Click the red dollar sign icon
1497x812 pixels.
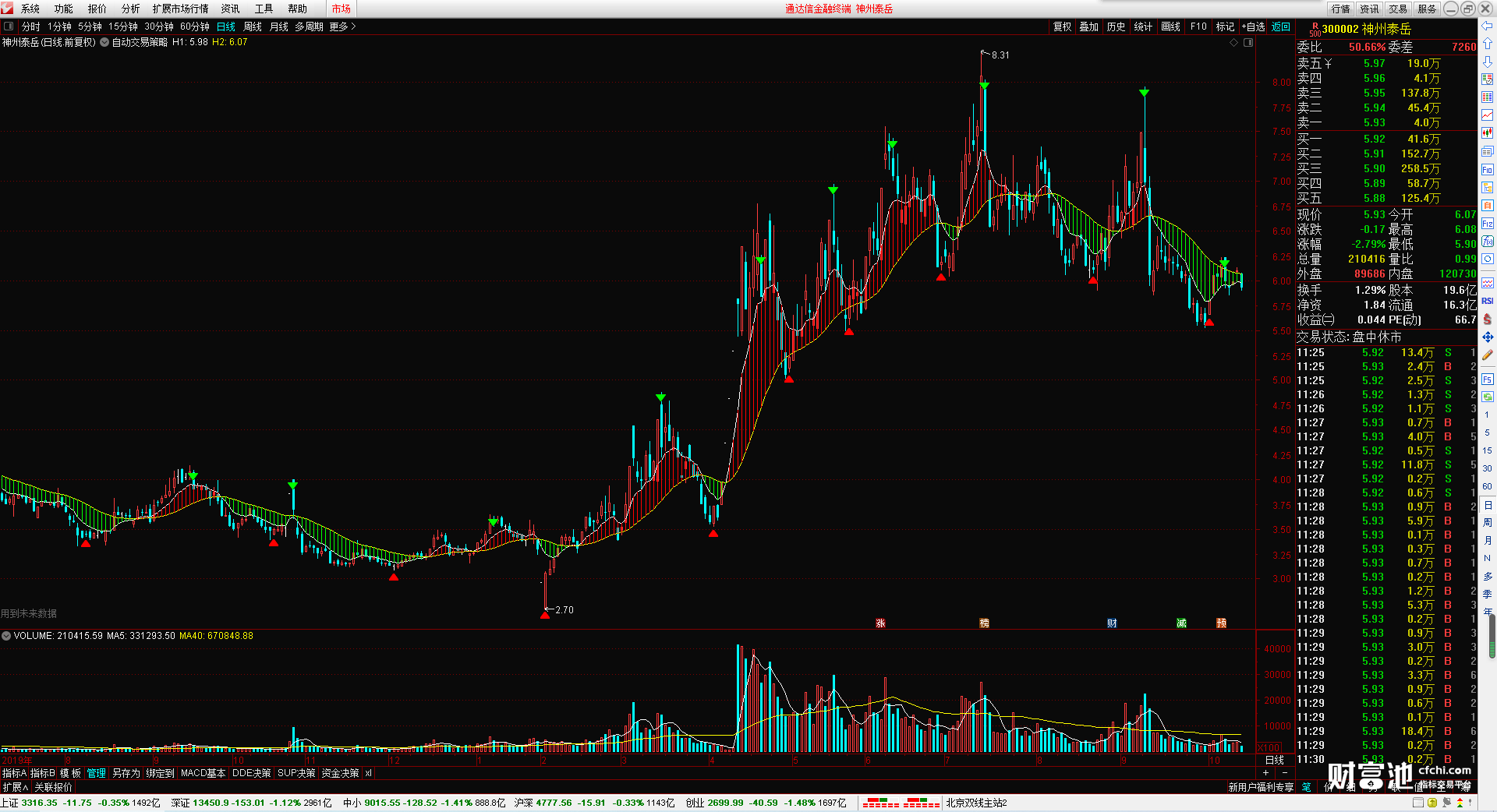coord(1488,319)
